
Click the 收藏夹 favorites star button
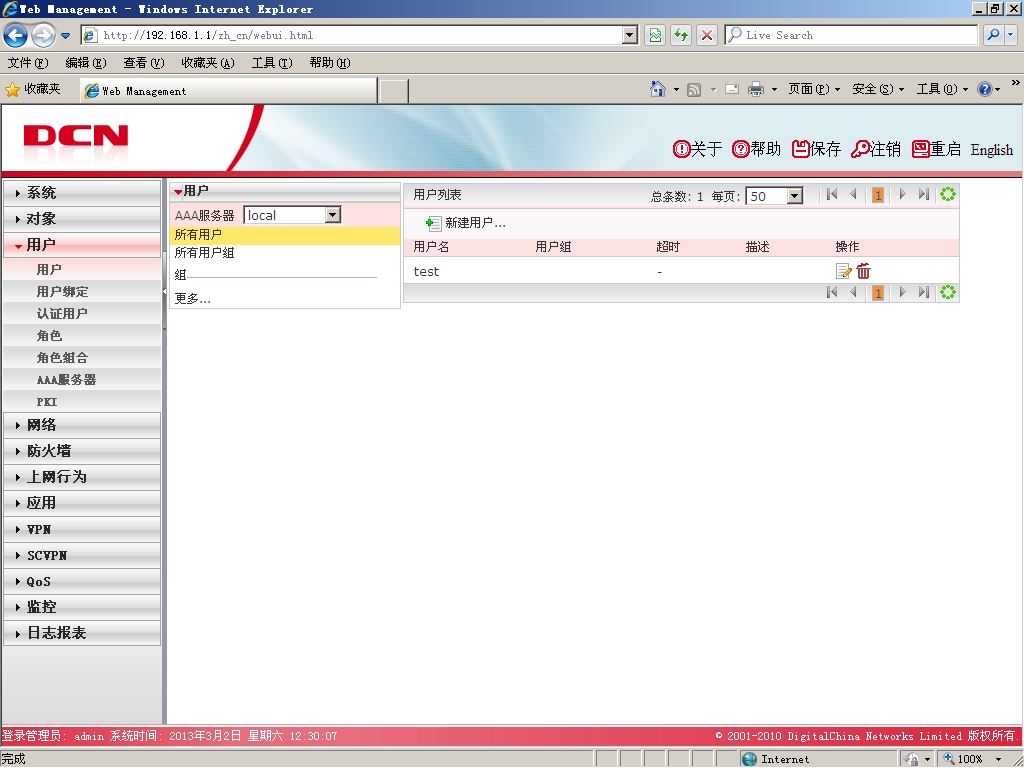point(33,89)
